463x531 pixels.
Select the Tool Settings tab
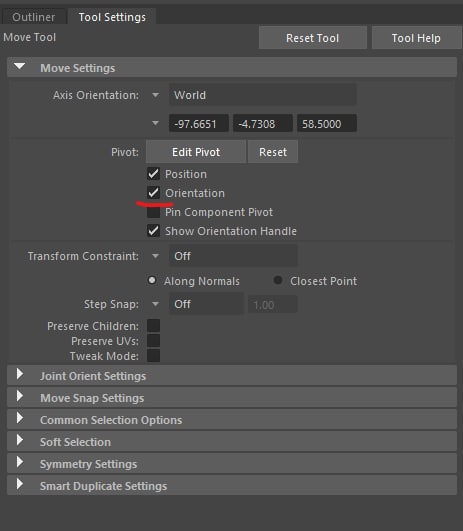[x=112, y=17]
